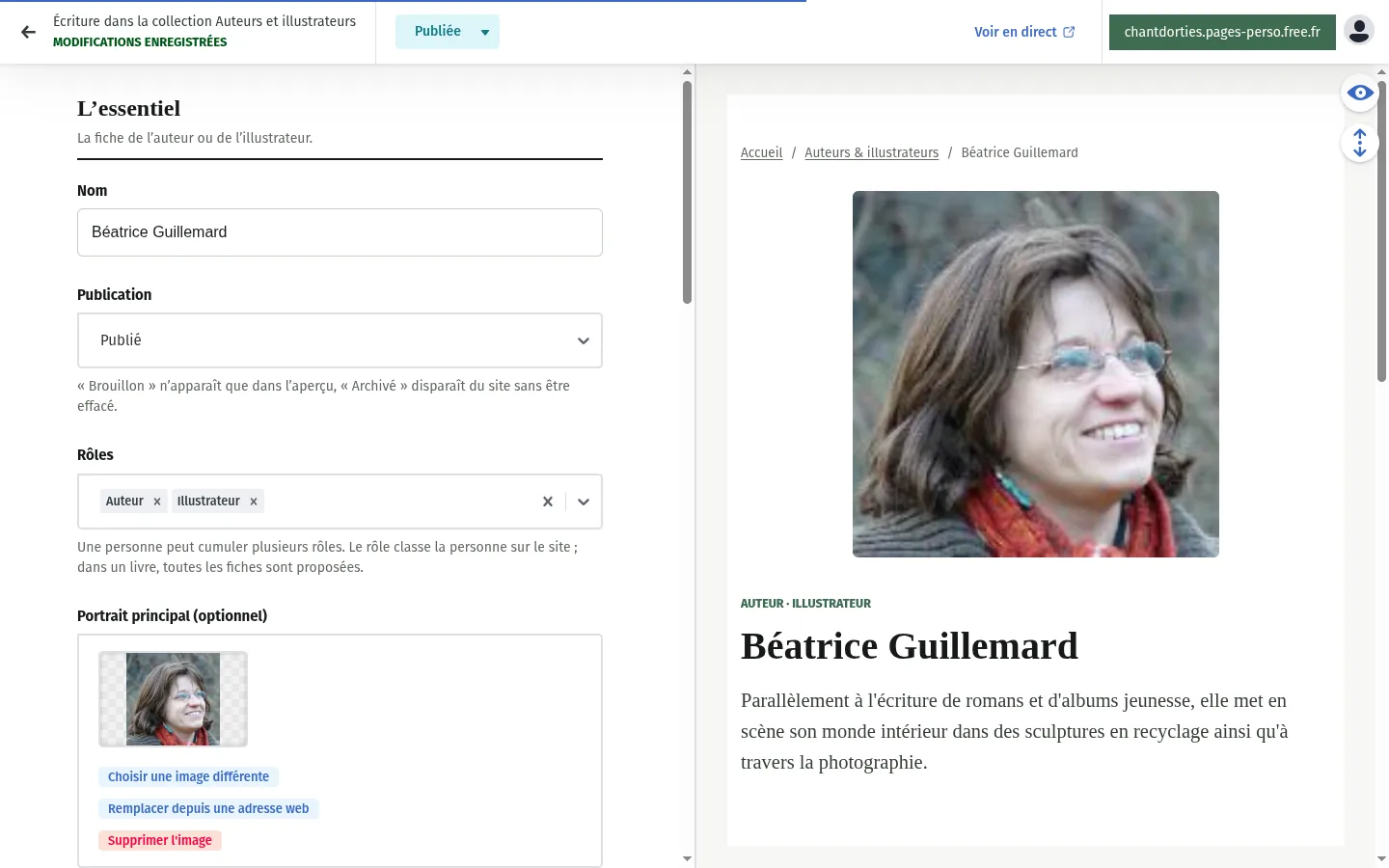Open Voir en direct link
The height and width of the screenshot is (868, 1389).
coord(1024,32)
